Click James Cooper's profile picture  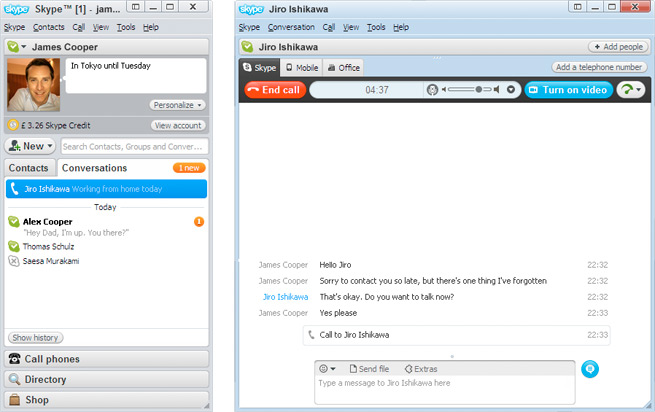(x=33, y=84)
